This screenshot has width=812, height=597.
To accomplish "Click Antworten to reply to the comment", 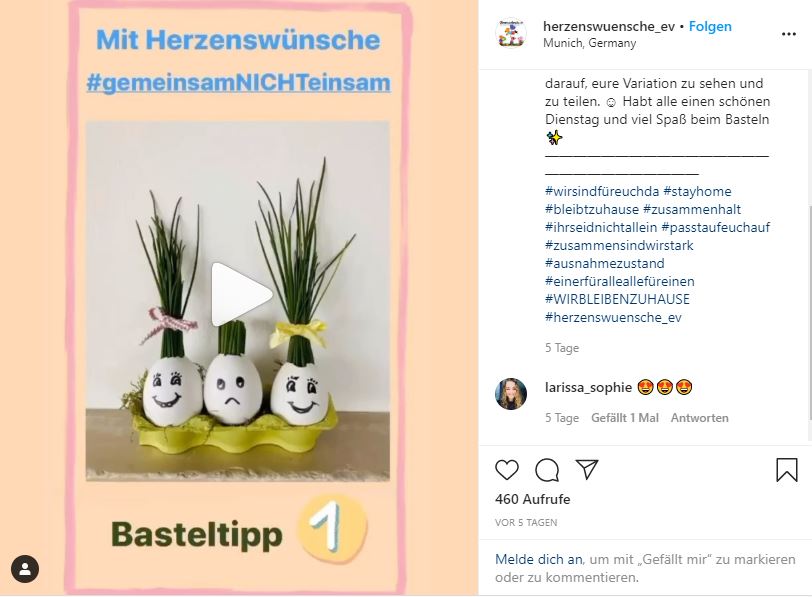I will pyautogui.click(x=700, y=418).
